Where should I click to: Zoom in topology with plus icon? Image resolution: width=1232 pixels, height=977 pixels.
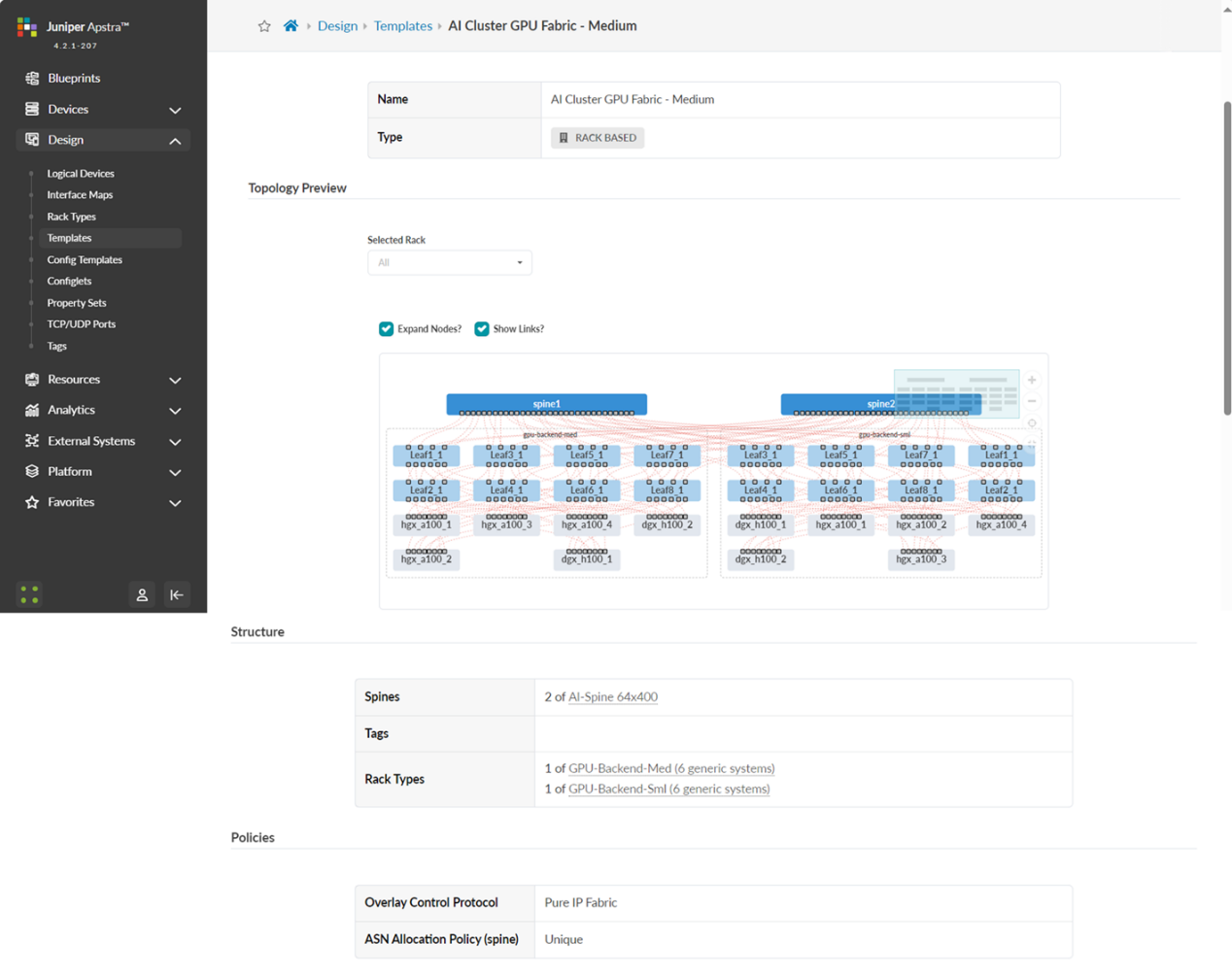(x=1032, y=381)
